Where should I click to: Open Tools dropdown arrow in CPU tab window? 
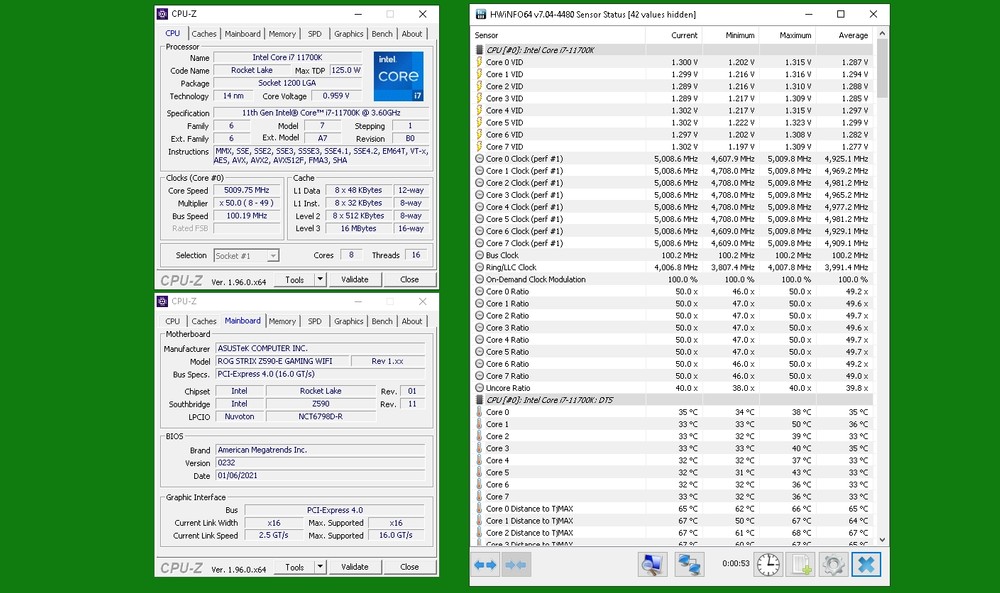[x=321, y=280]
